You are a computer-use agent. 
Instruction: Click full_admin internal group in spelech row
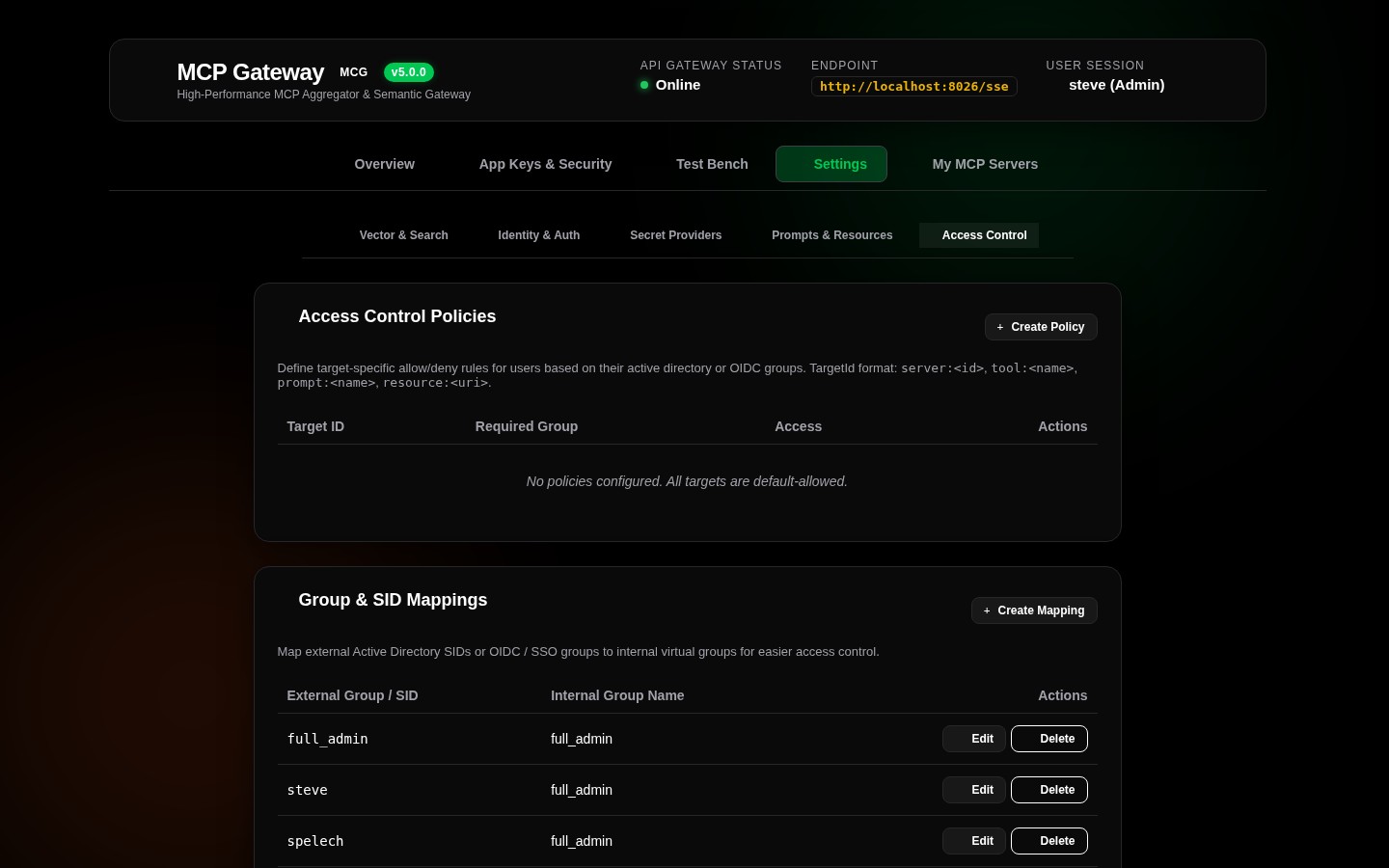[582, 841]
